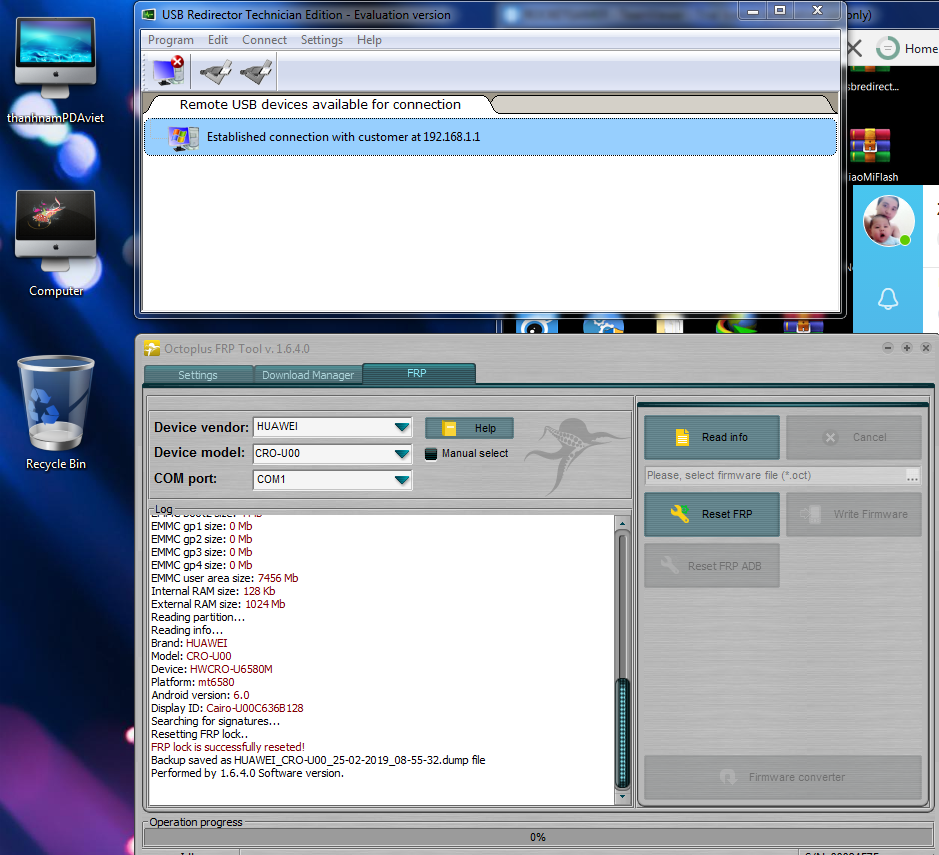This screenshot has width=939, height=855.
Task: Switch to the Download Manager tab
Action: [308, 375]
